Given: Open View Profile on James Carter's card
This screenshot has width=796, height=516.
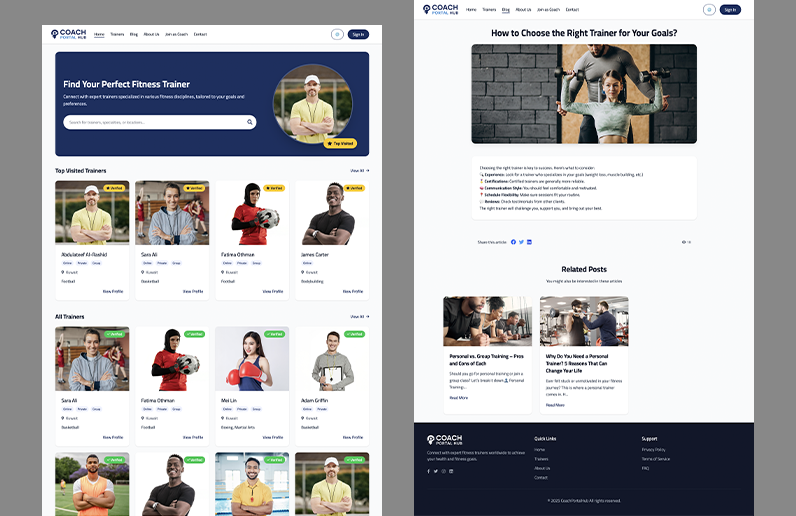Looking at the screenshot, I should (x=352, y=291).
